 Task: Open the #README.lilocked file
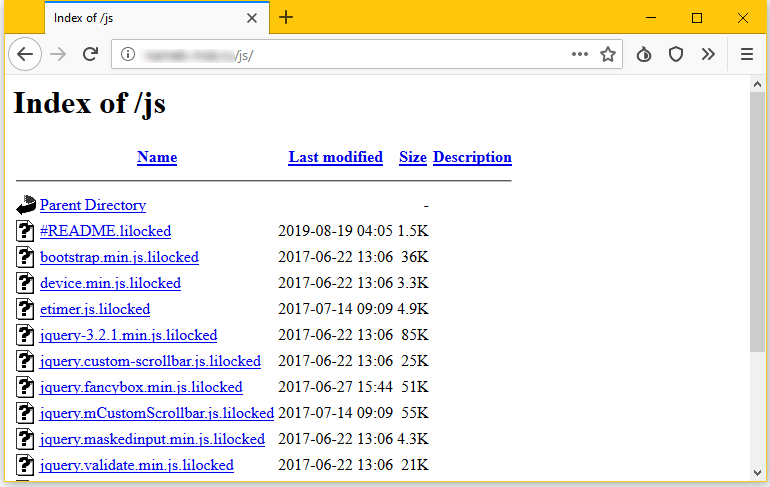(x=105, y=231)
